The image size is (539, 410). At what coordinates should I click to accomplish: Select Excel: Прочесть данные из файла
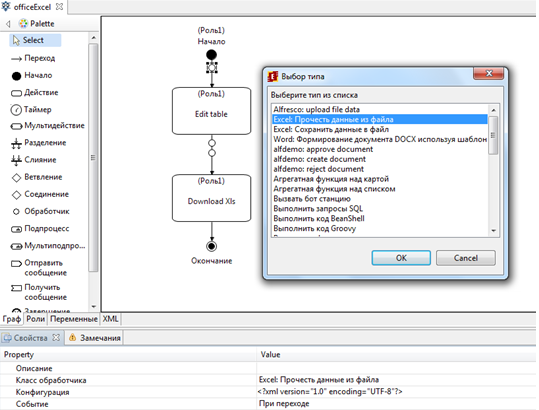click(x=380, y=120)
